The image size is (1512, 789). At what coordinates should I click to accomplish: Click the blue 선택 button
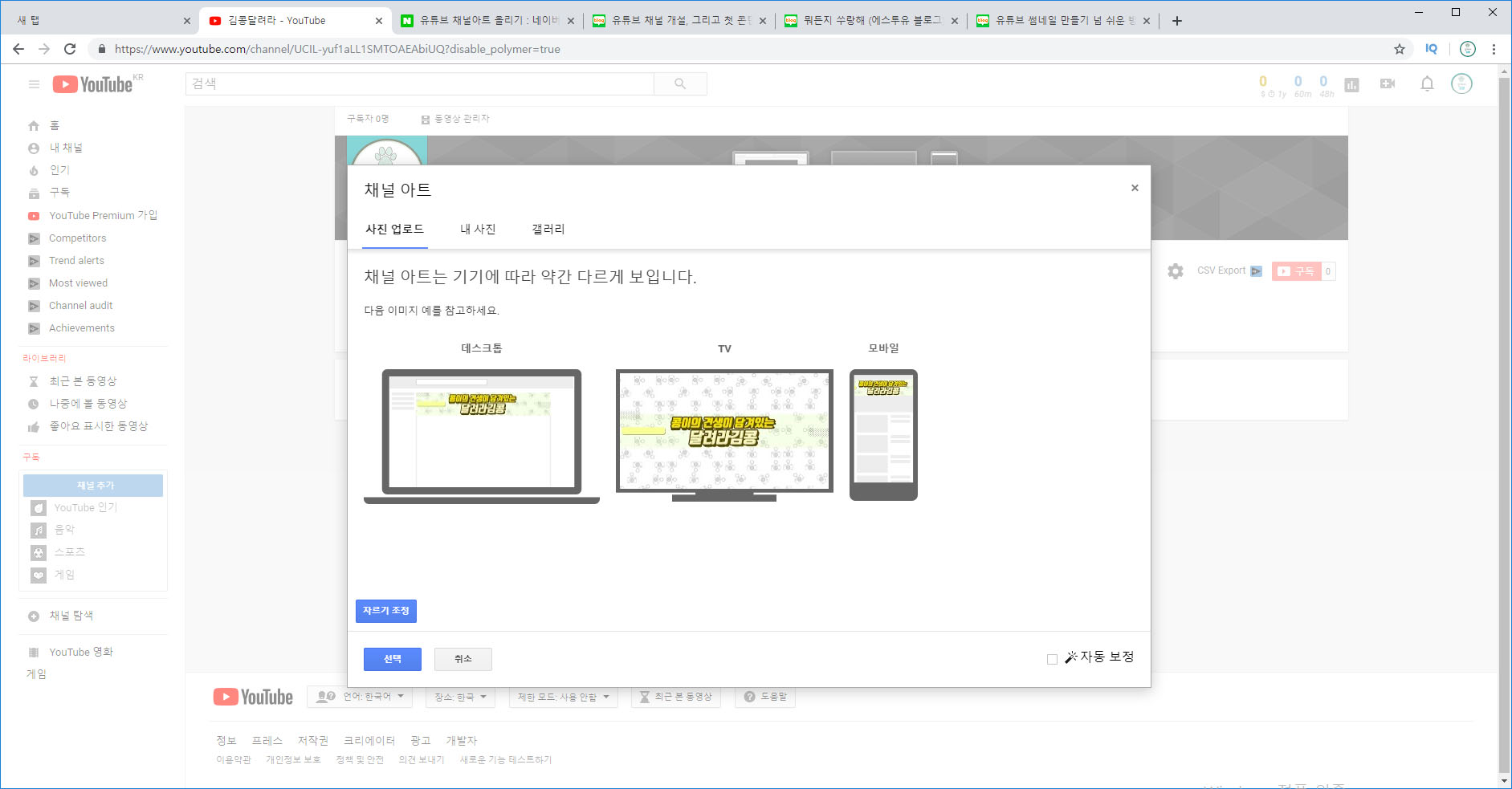pyautogui.click(x=393, y=659)
